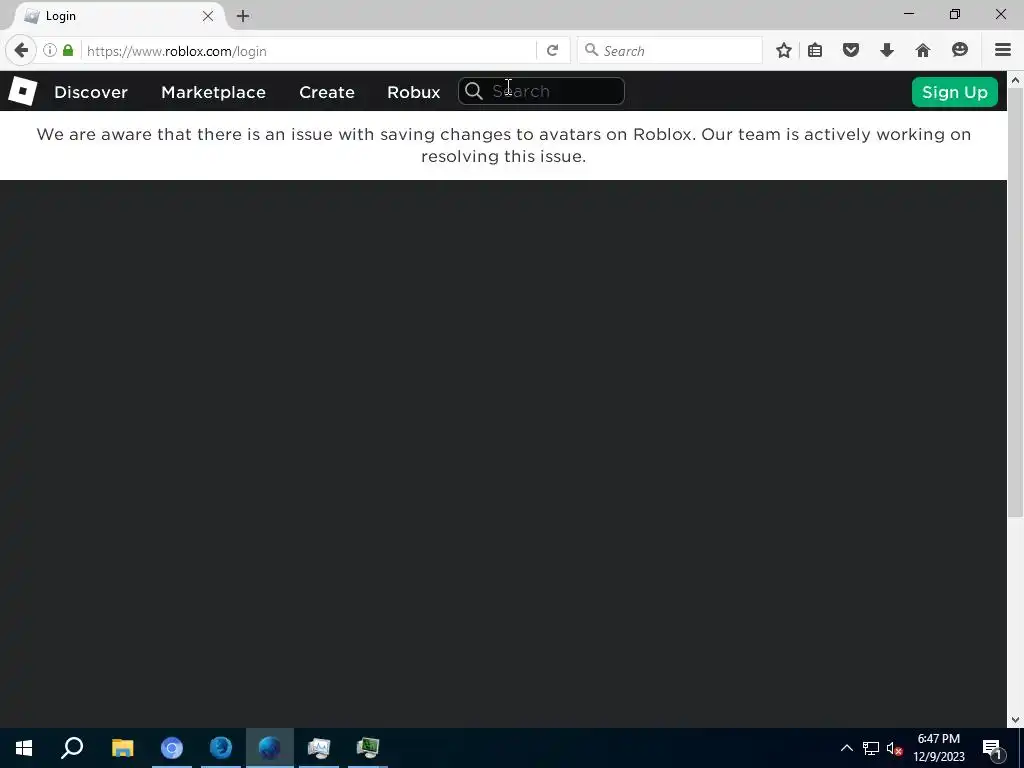Viewport: 1024px width, 768px height.
Task: Switch to the Chromium taskbar app
Action: pos(172,748)
